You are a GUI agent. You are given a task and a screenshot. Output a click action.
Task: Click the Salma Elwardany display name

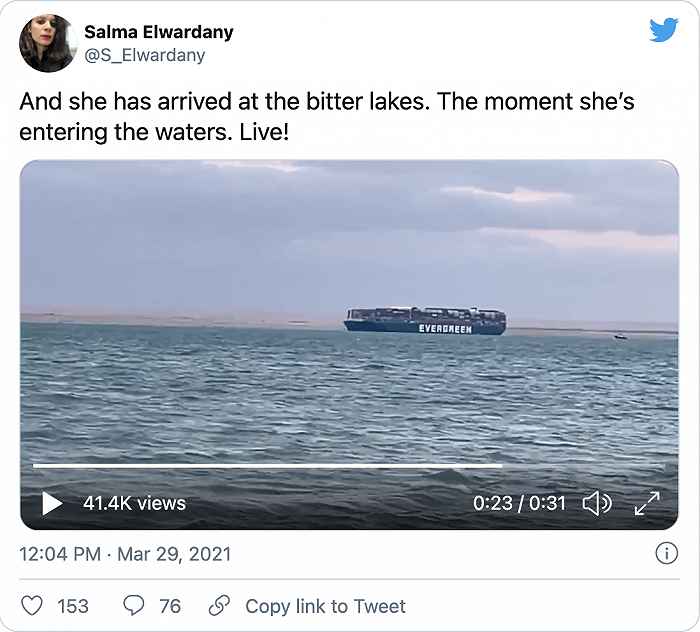point(158,32)
